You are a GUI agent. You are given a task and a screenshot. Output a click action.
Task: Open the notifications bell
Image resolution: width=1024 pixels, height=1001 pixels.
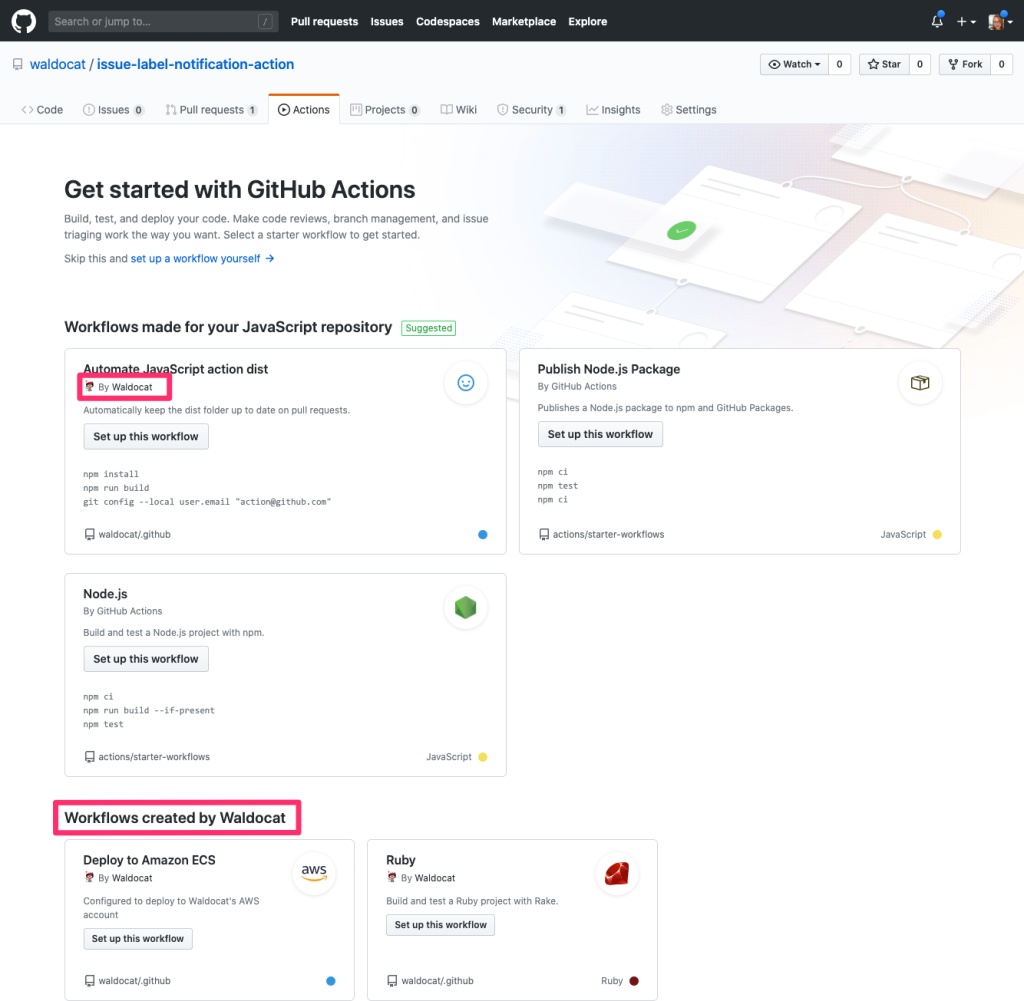point(936,21)
